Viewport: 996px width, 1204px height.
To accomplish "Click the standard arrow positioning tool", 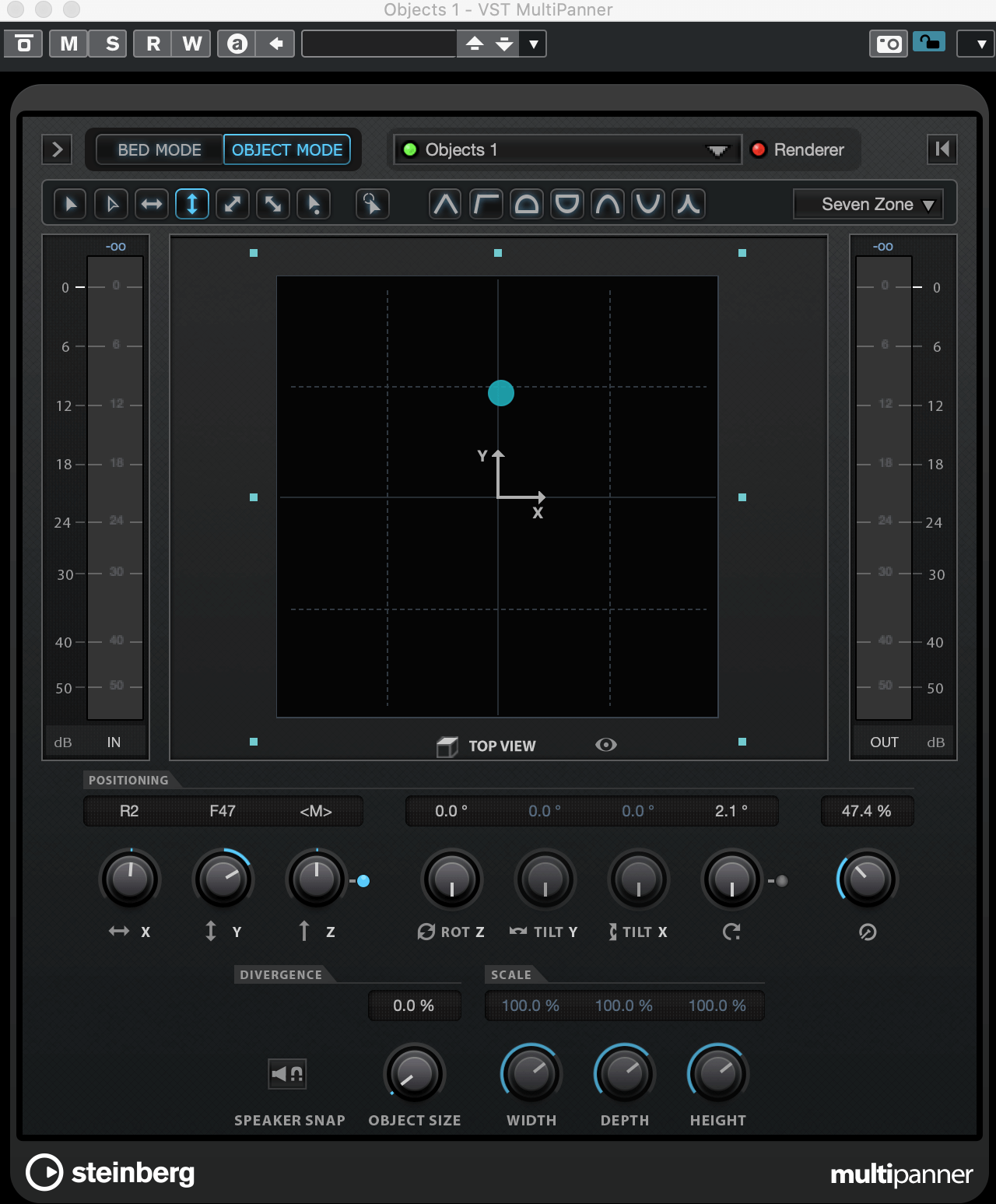I will click(71, 204).
